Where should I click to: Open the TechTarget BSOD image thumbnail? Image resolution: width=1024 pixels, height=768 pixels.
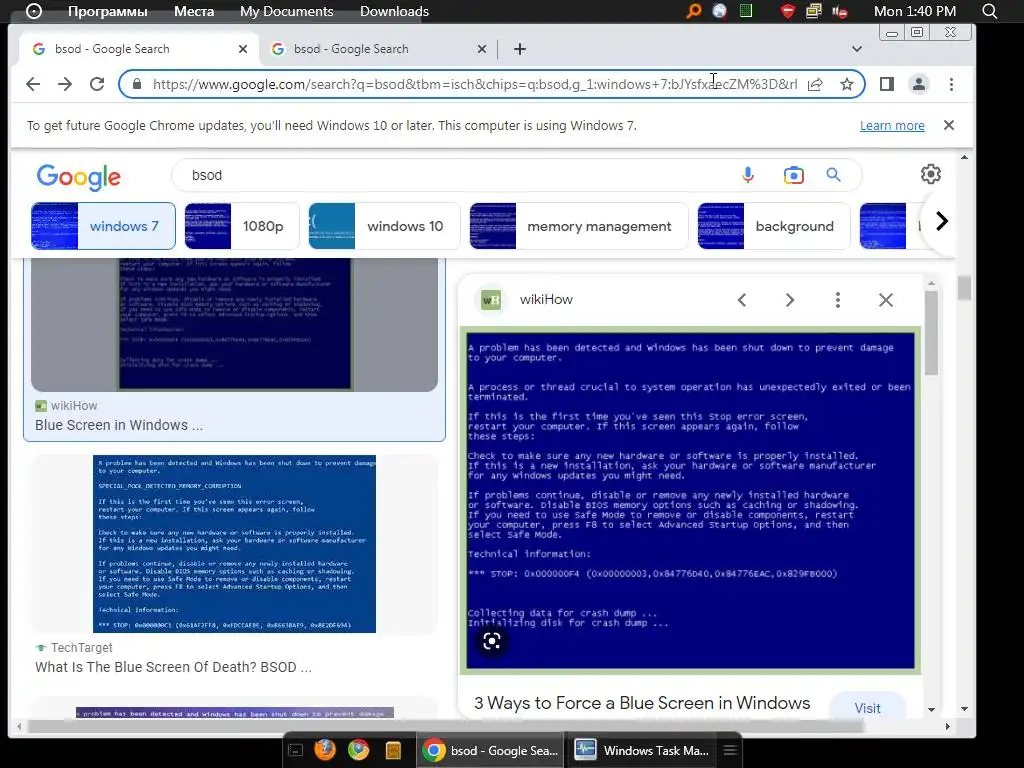pyautogui.click(x=234, y=543)
